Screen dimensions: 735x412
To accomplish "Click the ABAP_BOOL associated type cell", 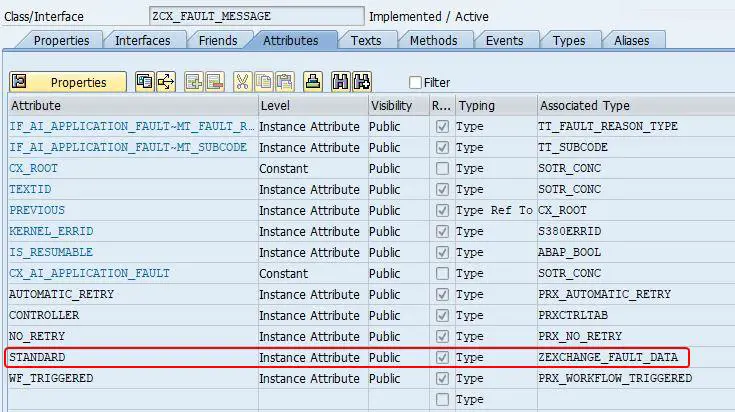I will (x=636, y=252).
